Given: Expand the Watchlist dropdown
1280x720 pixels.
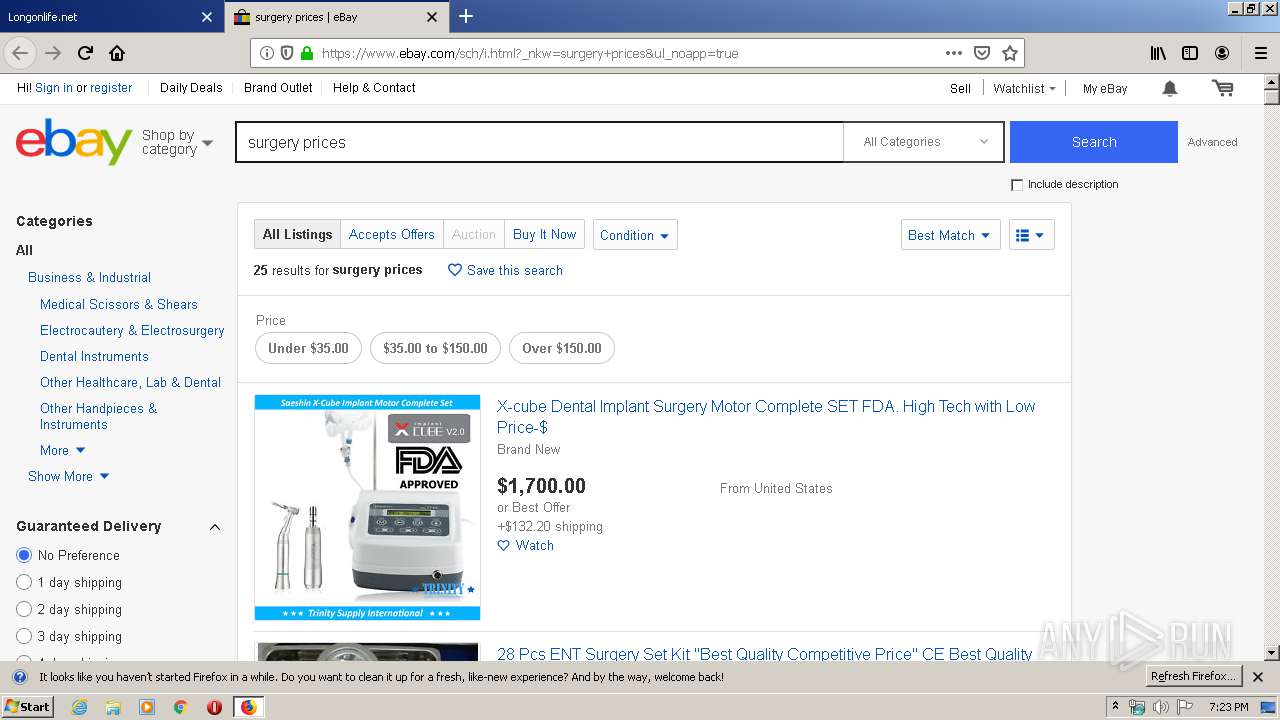Looking at the screenshot, I should (x=1024, y=88).
